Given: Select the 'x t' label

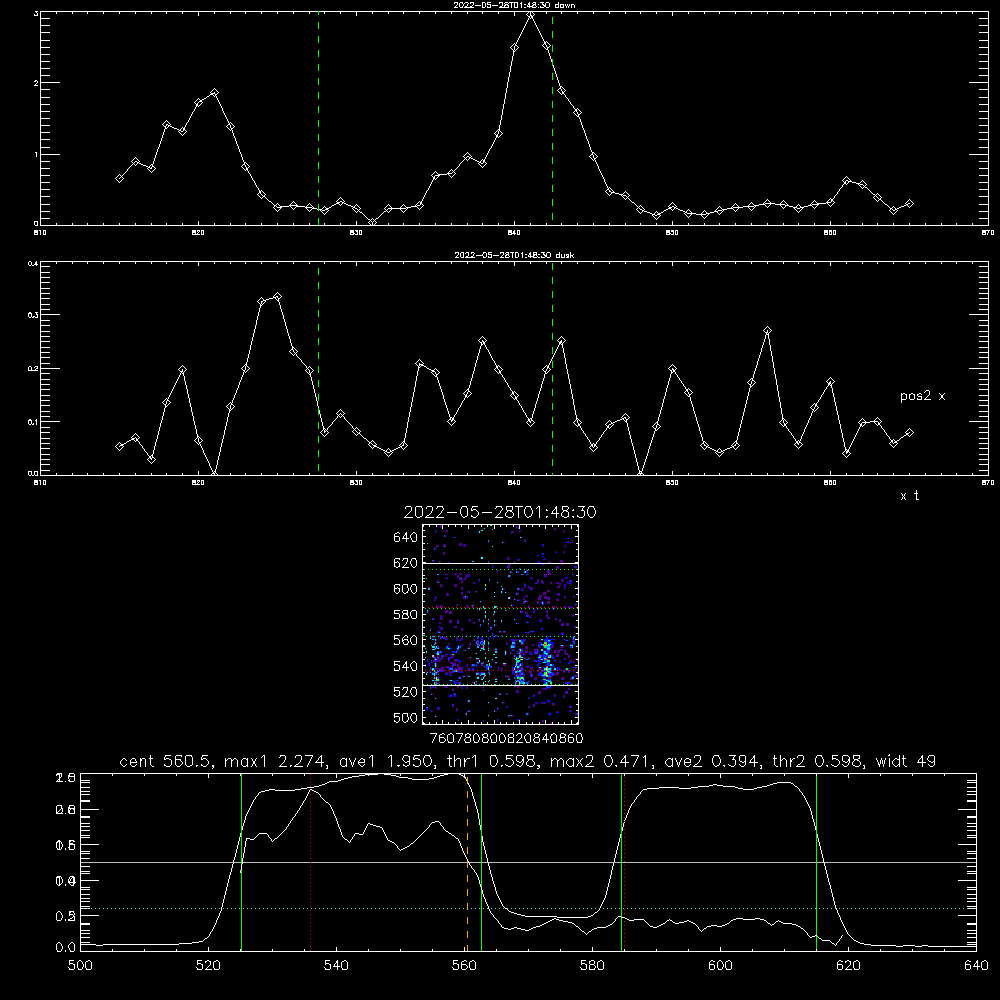Looking at the screenshot, I should (x=909, y=496).
